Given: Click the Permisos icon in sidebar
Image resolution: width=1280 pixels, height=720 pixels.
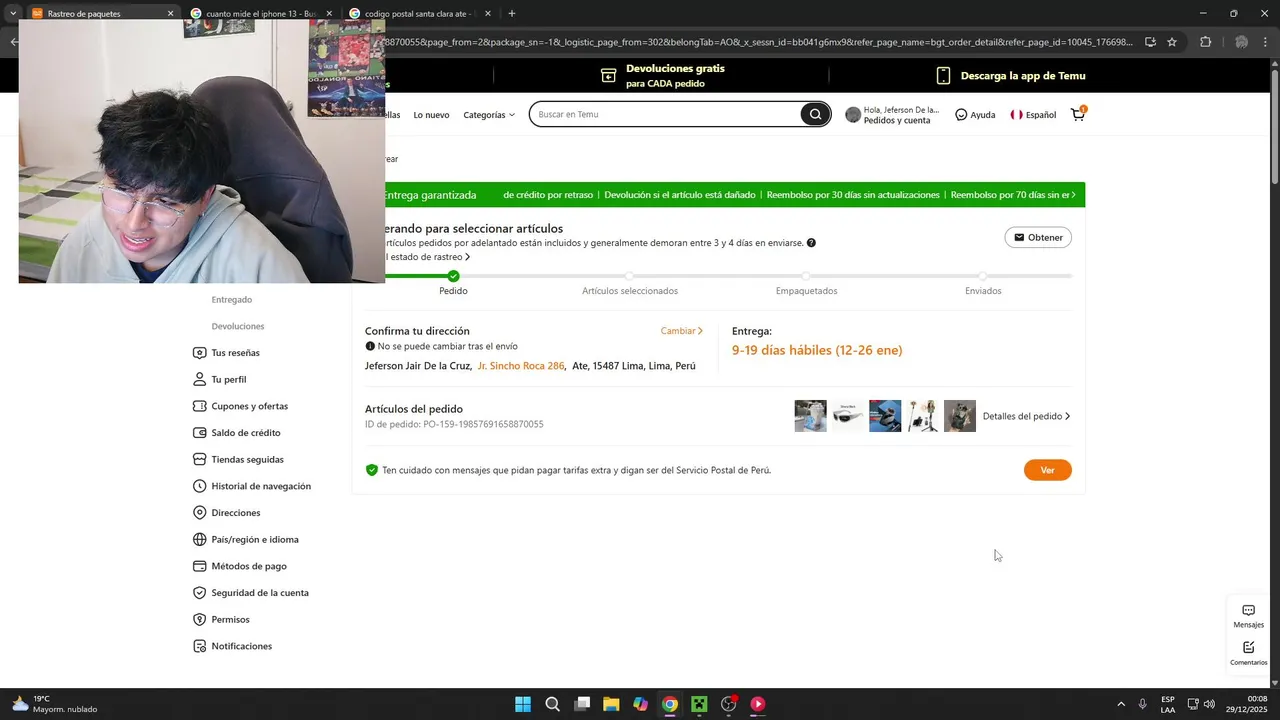Looking at the screenshot, I should pyautogui.click(x=199, y=620).
